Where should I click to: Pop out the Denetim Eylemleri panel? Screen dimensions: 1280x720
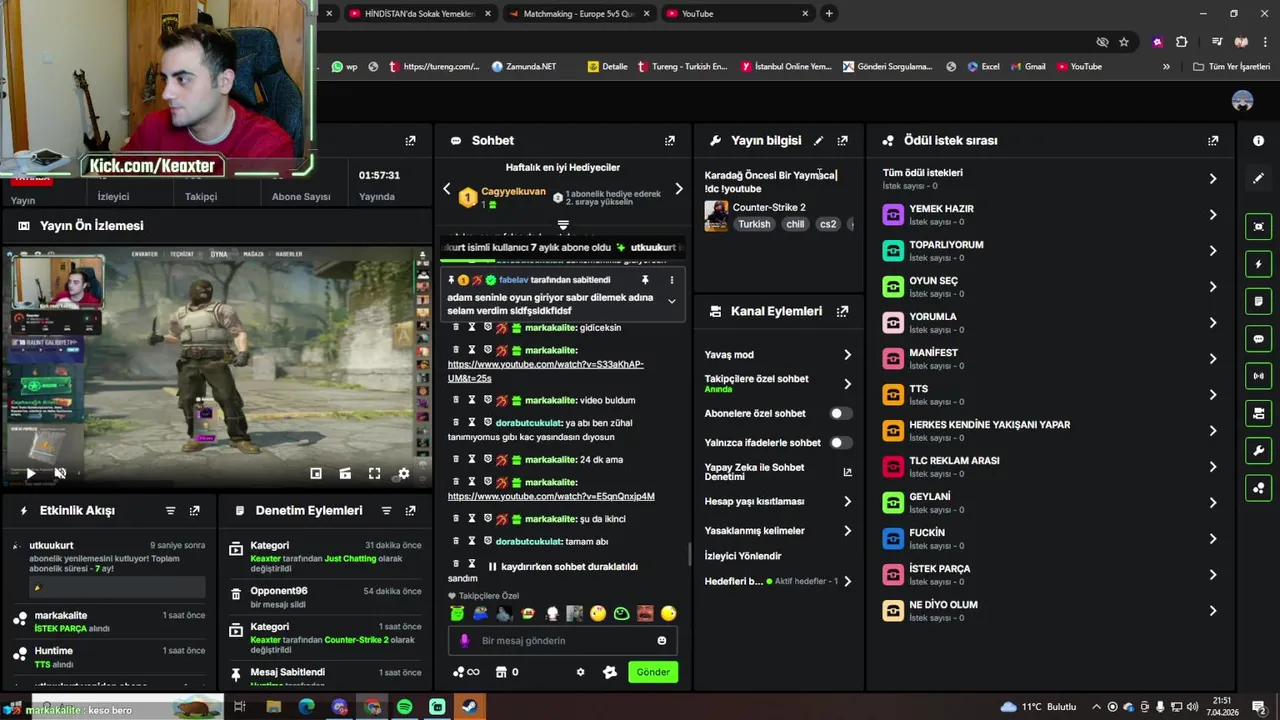410,511
